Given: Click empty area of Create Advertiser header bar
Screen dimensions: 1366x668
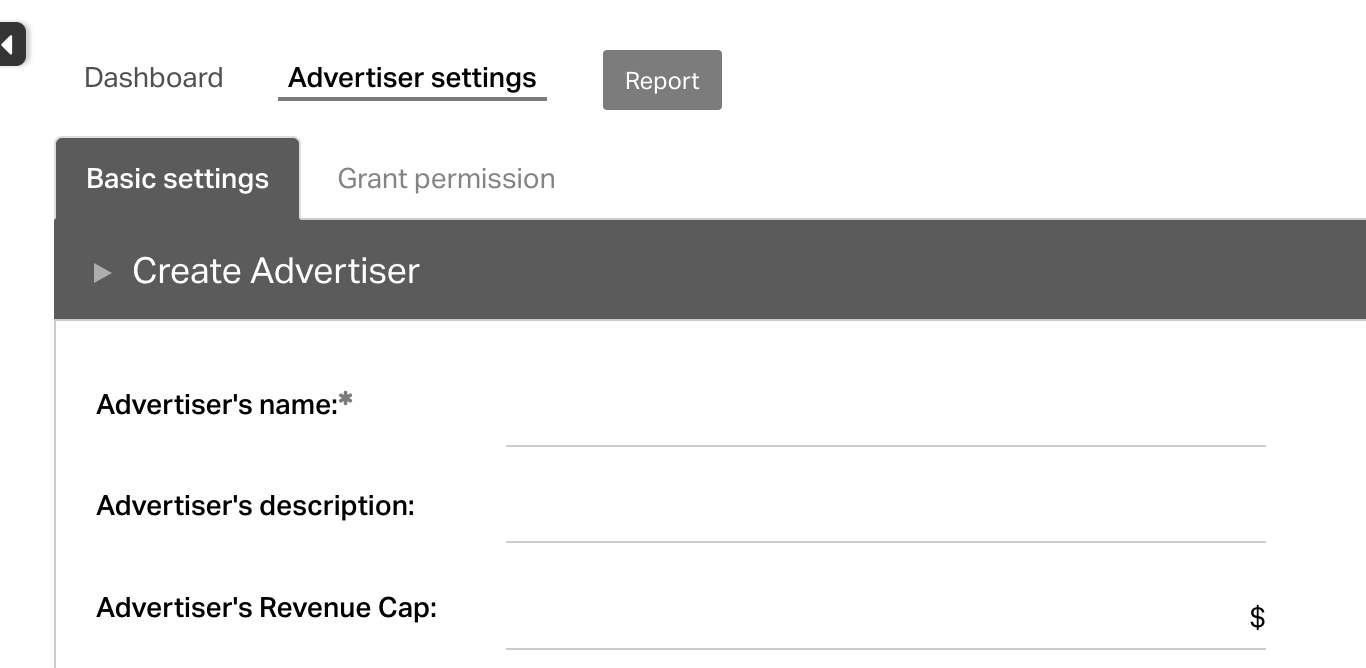Looking at the screenshot, I should pos(850,271).
